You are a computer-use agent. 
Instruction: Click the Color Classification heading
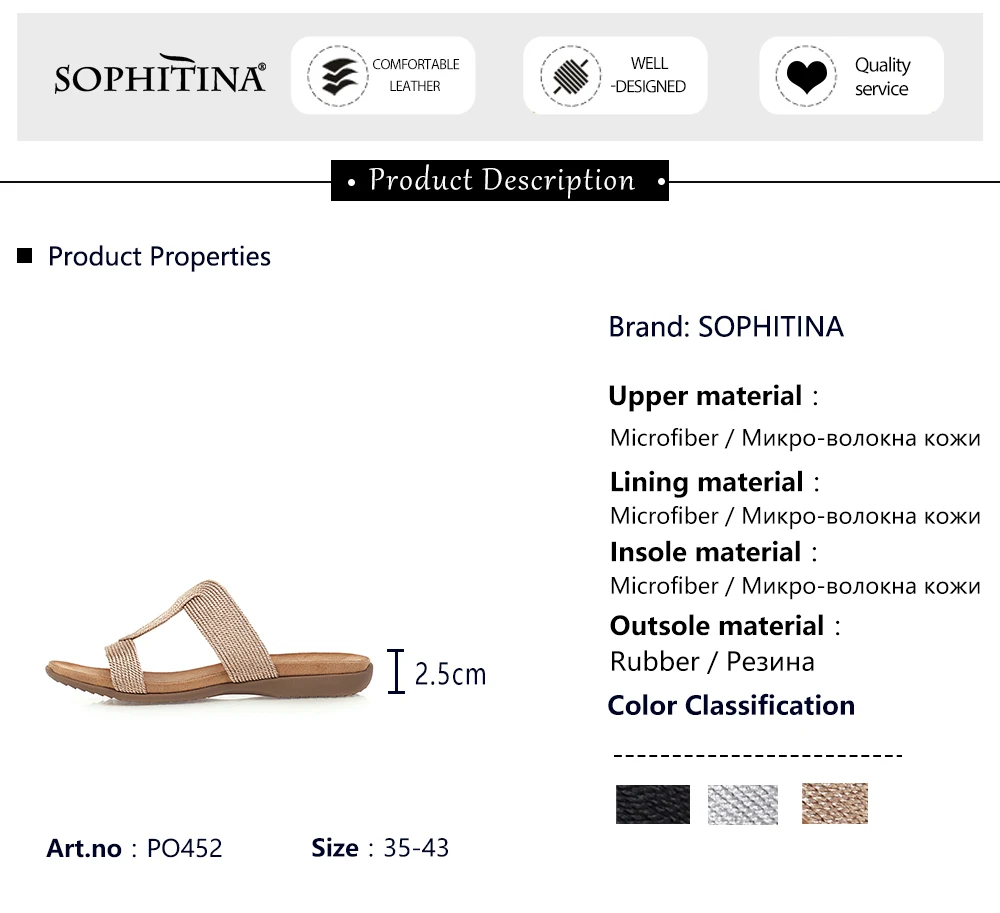coord(731,705)
